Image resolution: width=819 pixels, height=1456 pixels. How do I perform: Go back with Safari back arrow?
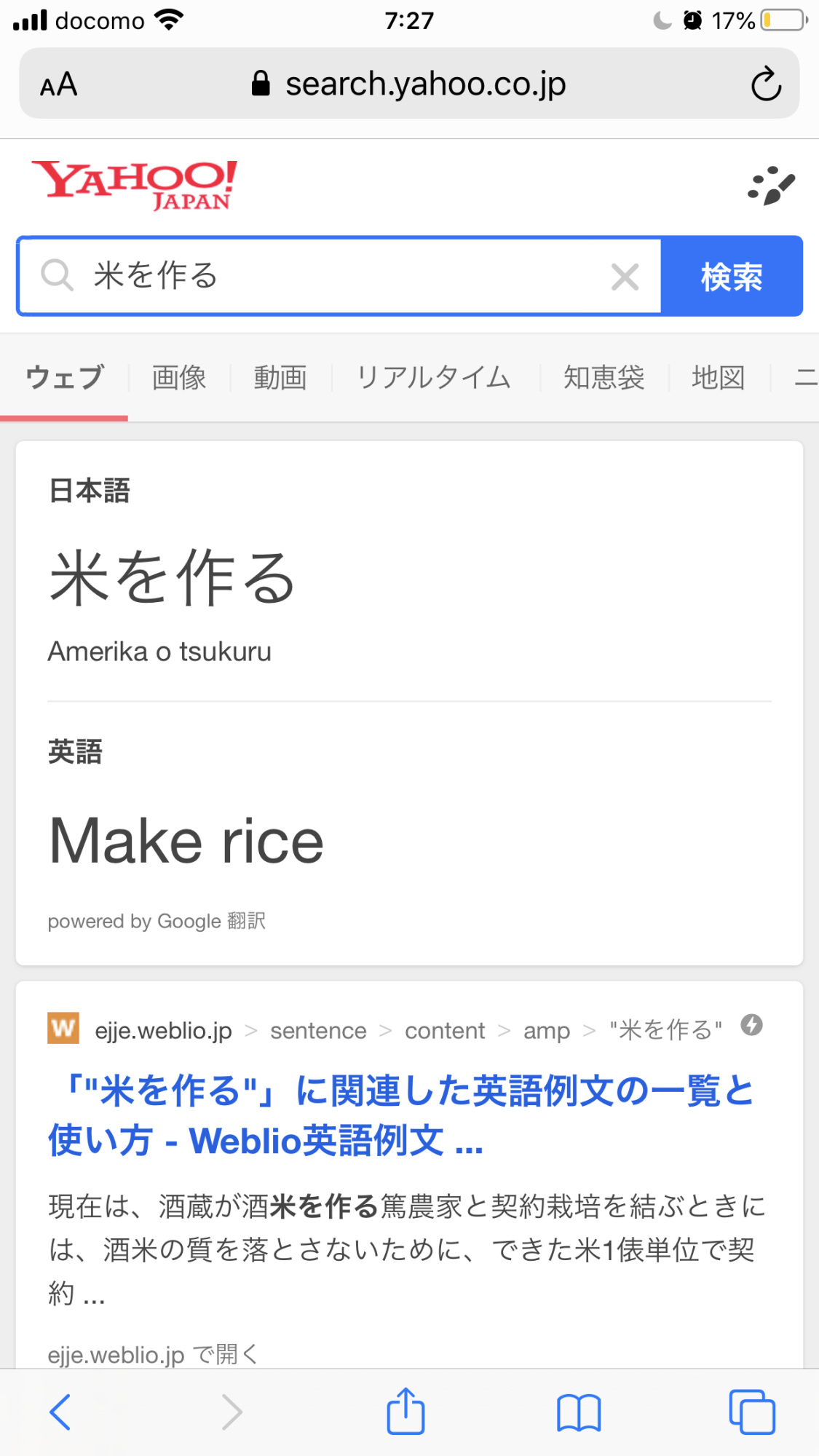point(60,1413)
